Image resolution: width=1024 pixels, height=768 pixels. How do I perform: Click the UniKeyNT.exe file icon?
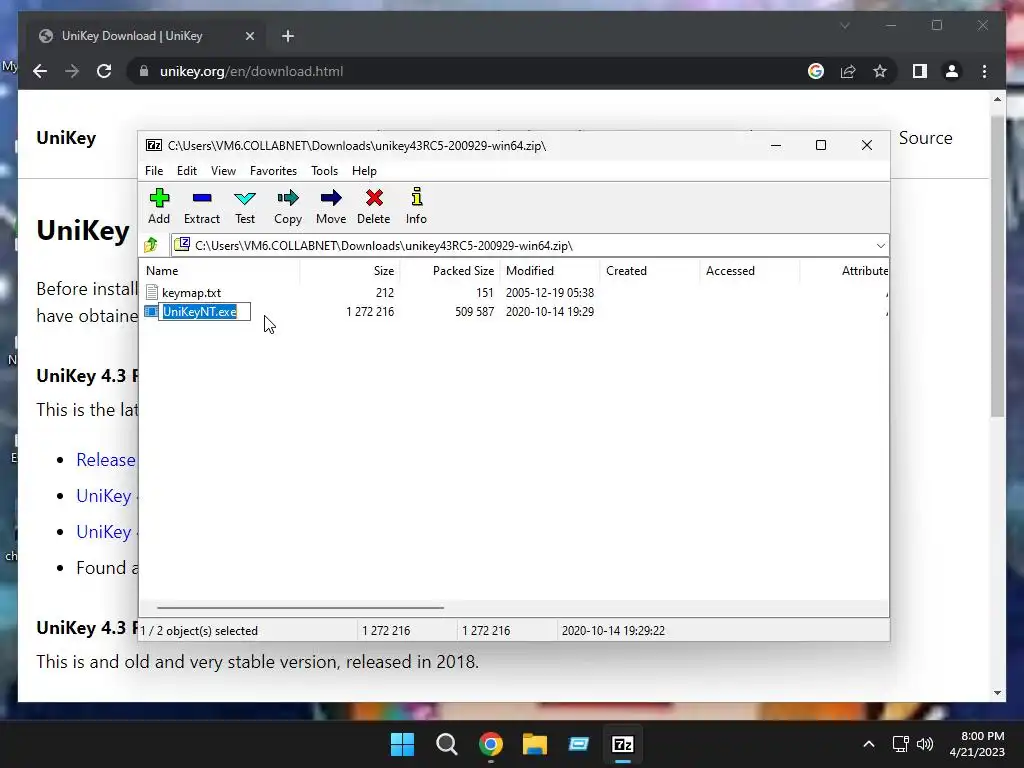pyautogui.click(x=151, y=312)
